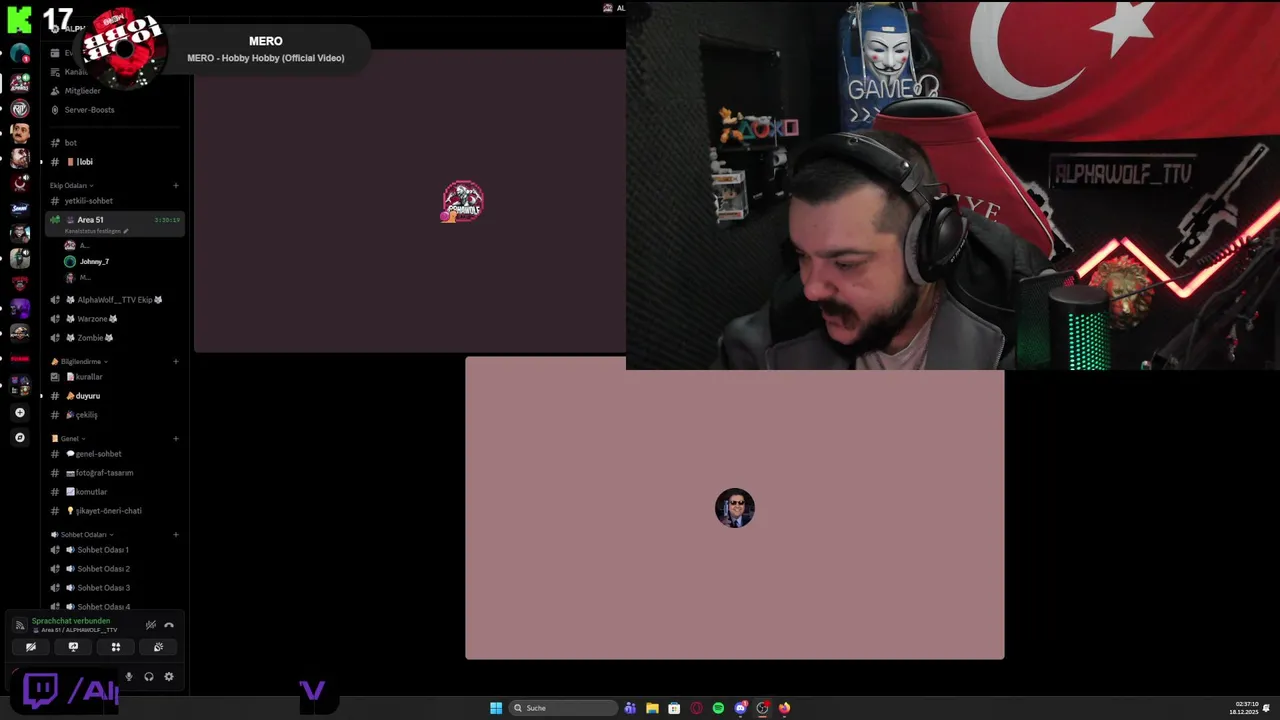Collapse the Bilgilendirme category

click(x=80, y=361)
